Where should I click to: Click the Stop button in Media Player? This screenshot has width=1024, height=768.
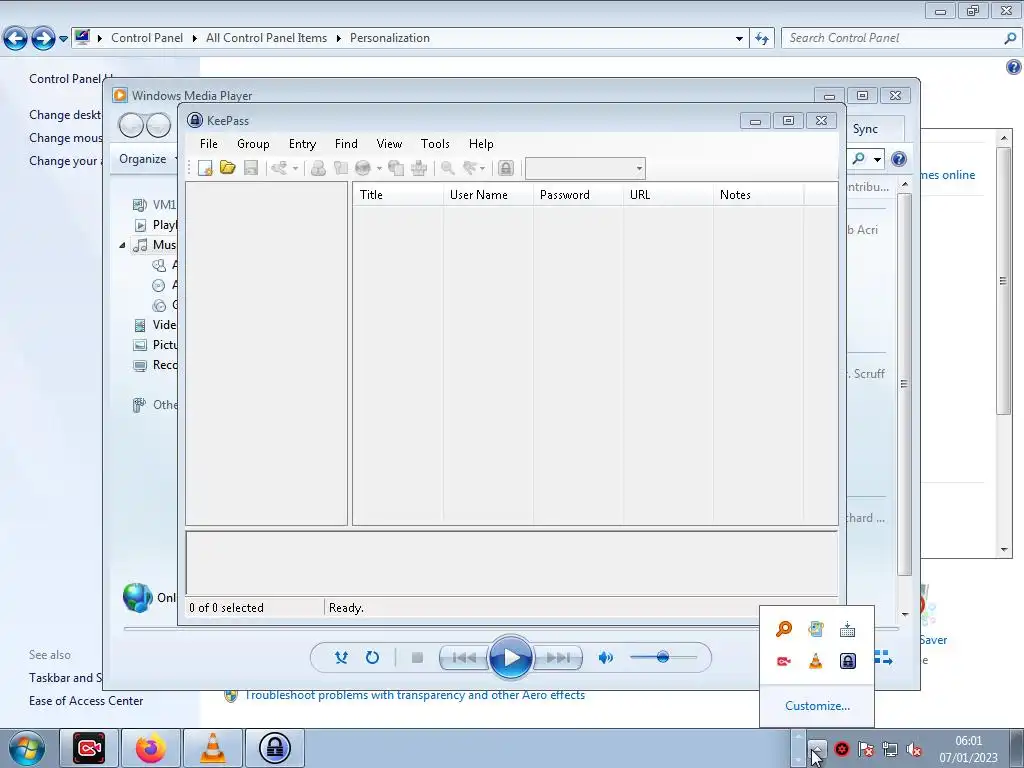point(417,658)
